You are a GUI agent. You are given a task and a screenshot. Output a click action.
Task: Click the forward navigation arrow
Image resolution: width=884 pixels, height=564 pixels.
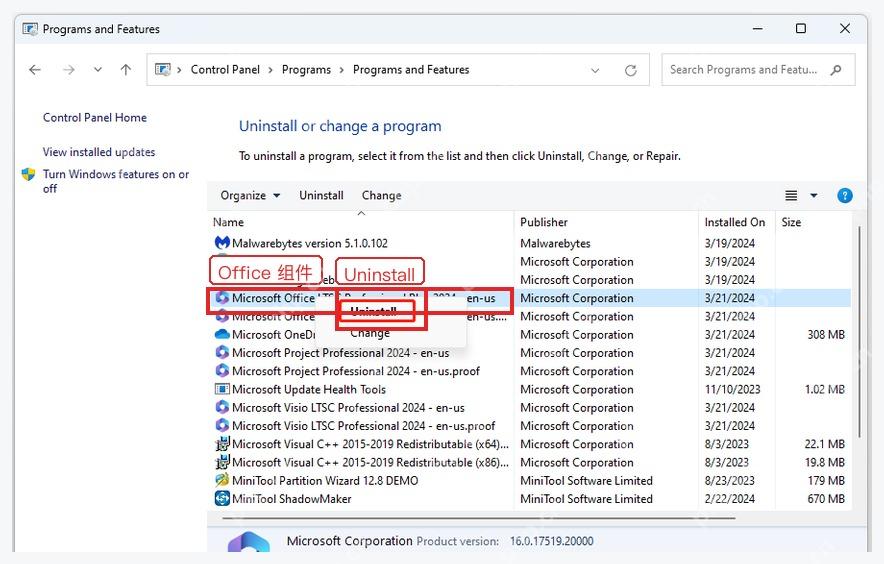(69, 70)
